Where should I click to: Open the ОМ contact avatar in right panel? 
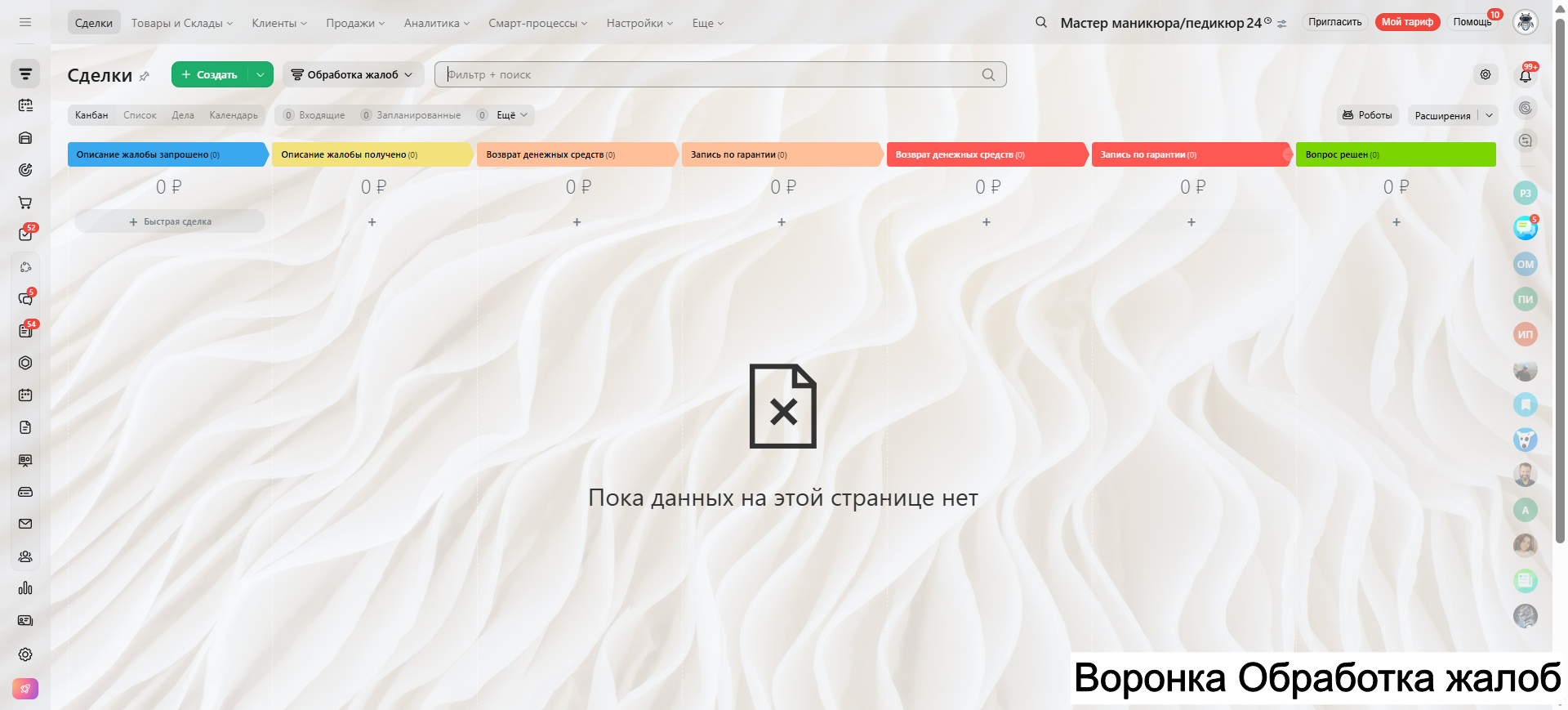(1526, 264)
